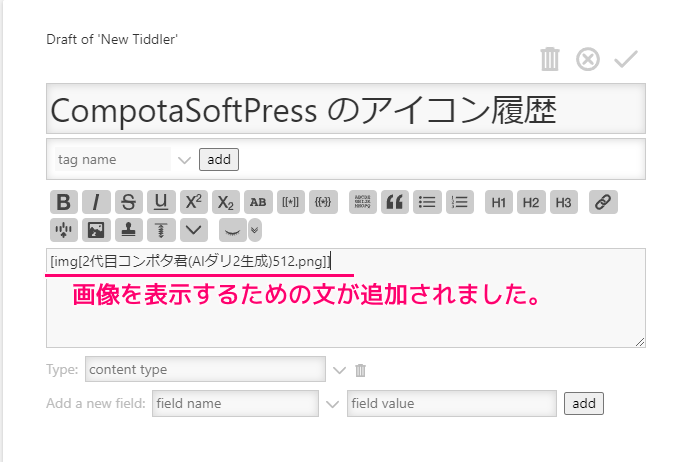Apply heading level H2
This screenshot has width=688, height=462.
click(x=531, y=202)
